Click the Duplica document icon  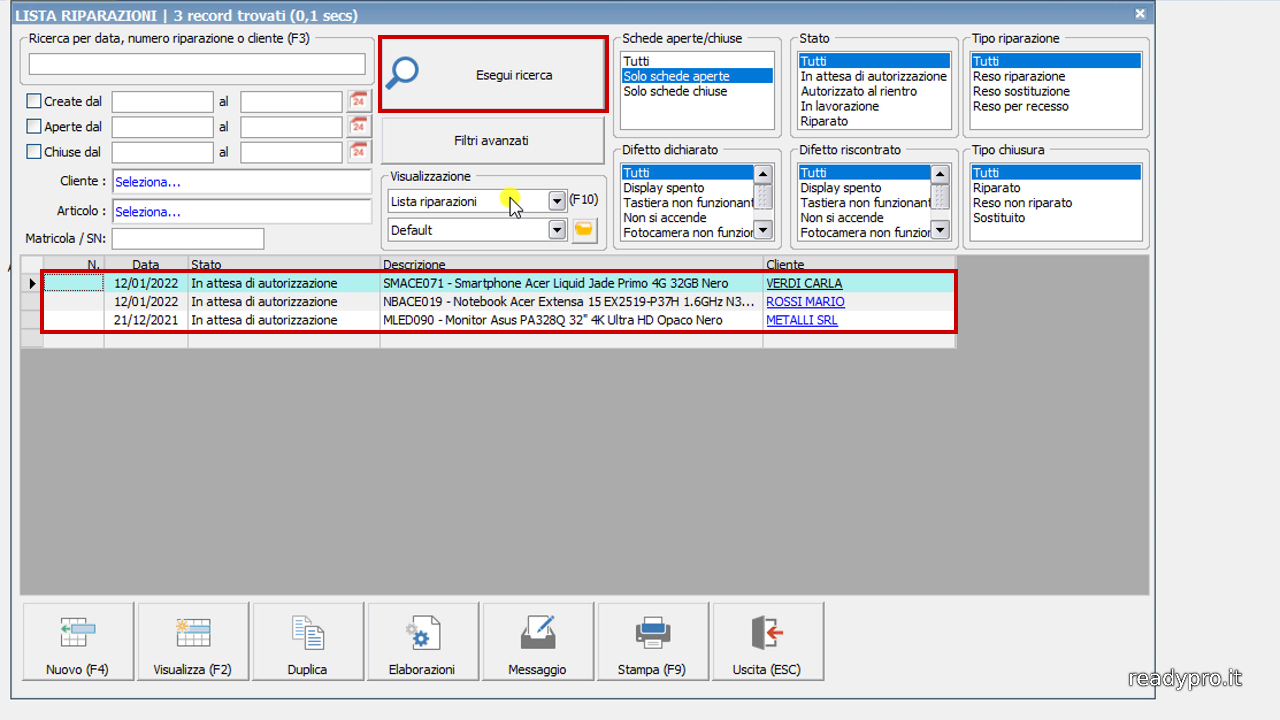point(307,641)
